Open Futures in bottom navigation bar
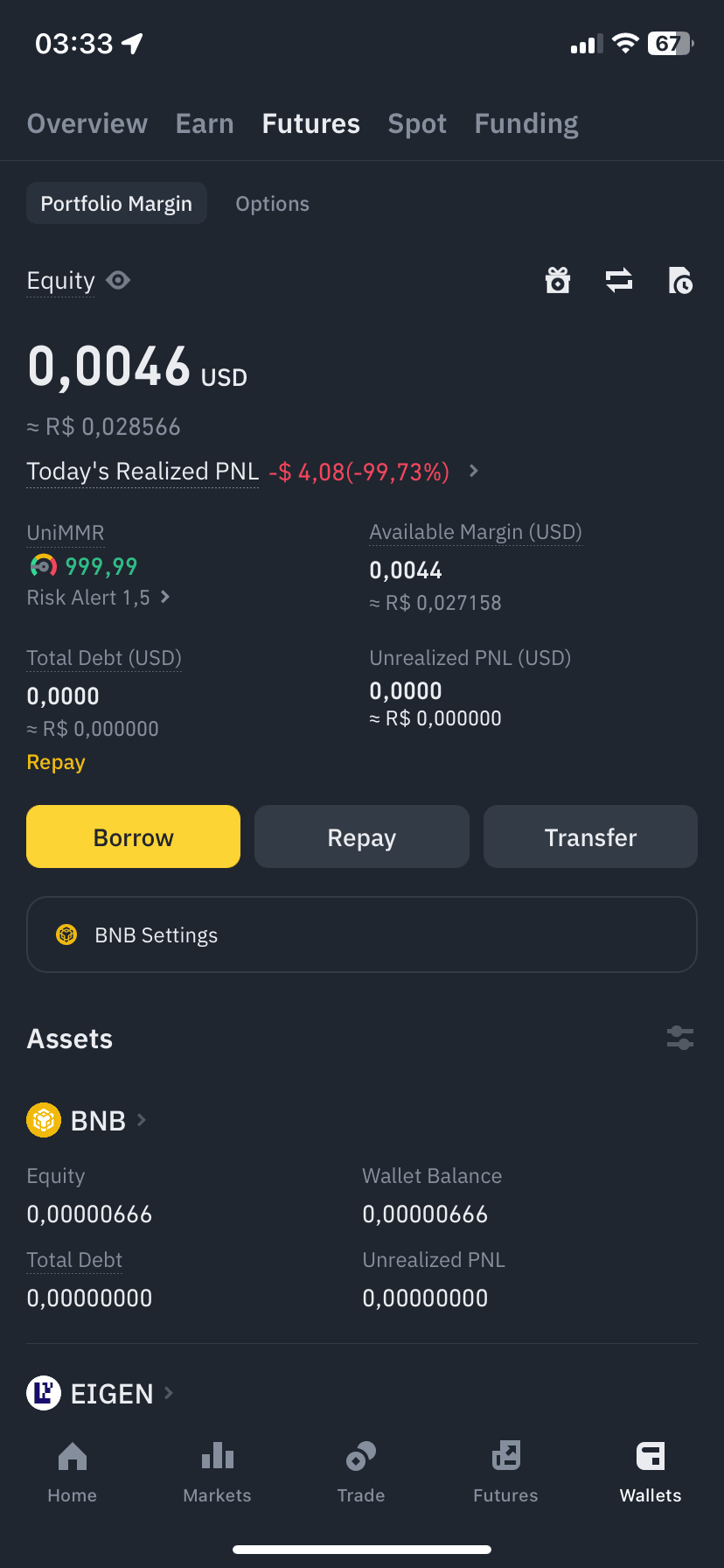724x1568 pixels. coord(505,1472)
